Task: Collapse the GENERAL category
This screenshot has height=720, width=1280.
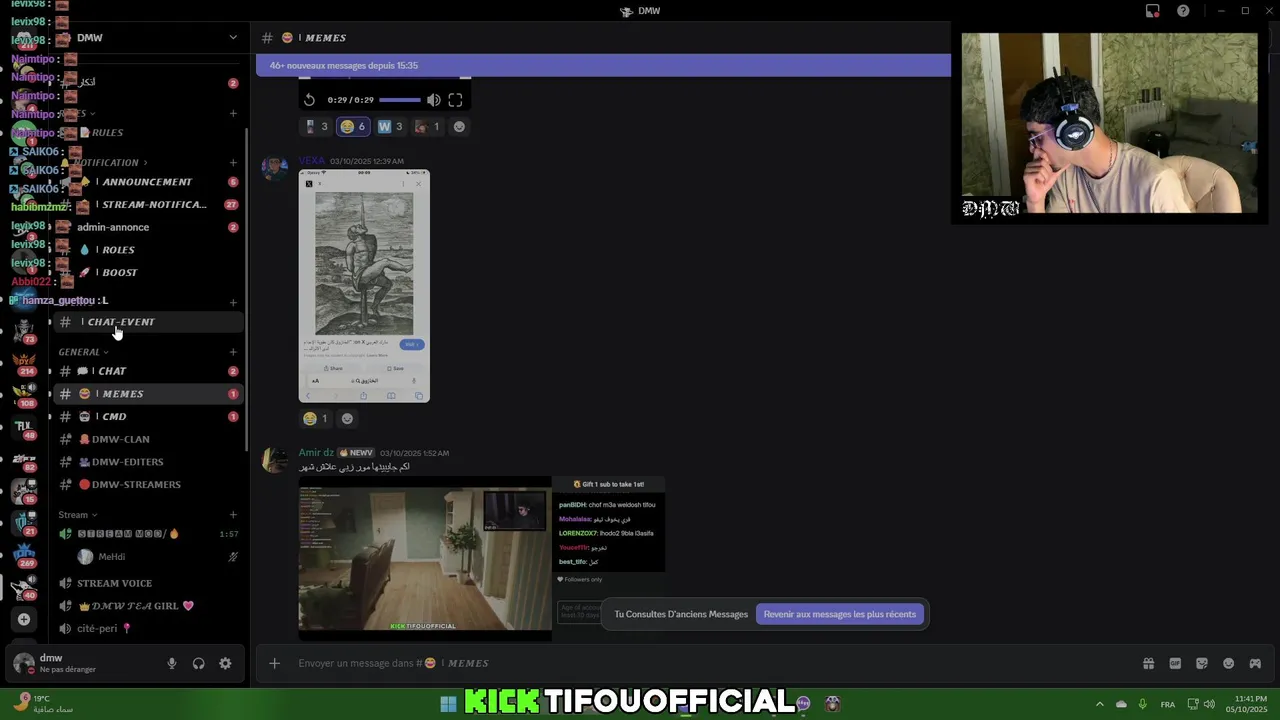Action: (x=83, y=352)
